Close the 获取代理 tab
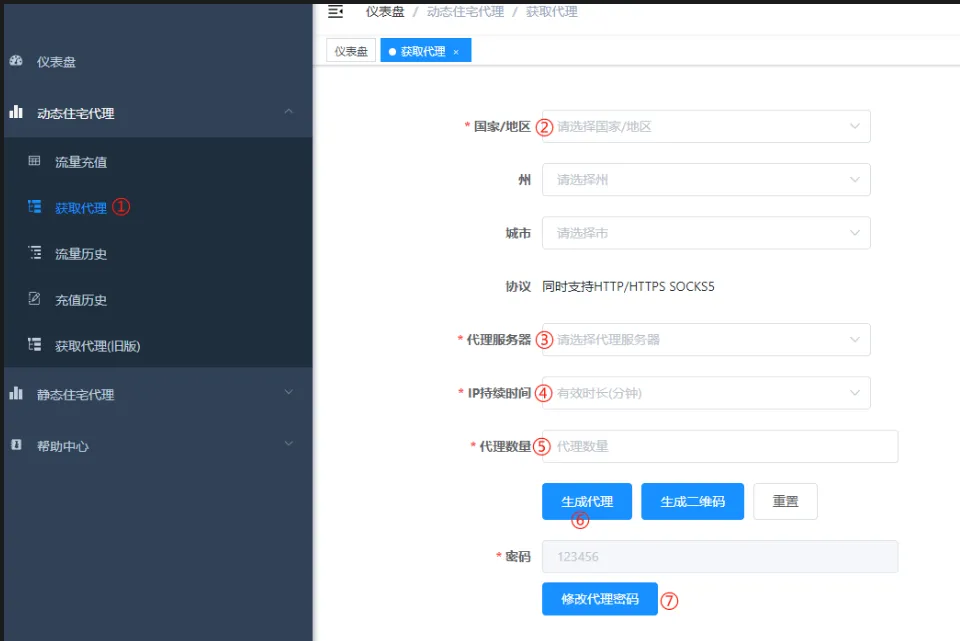960x641 pixels. click(x=458, y=50)
